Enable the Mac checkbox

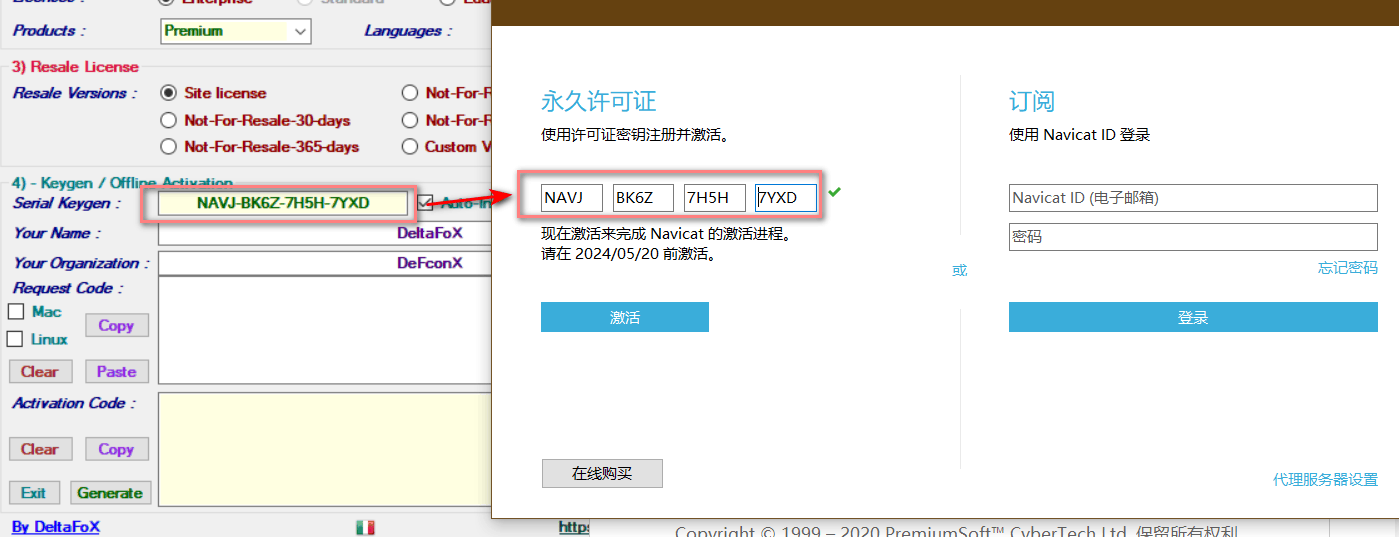16,312
